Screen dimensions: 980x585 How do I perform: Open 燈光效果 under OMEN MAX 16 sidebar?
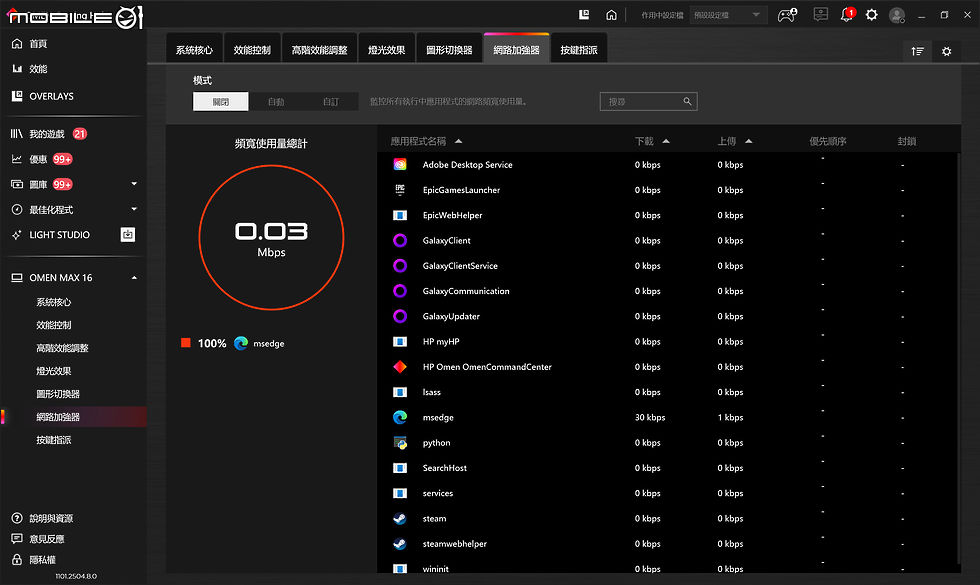54,371
